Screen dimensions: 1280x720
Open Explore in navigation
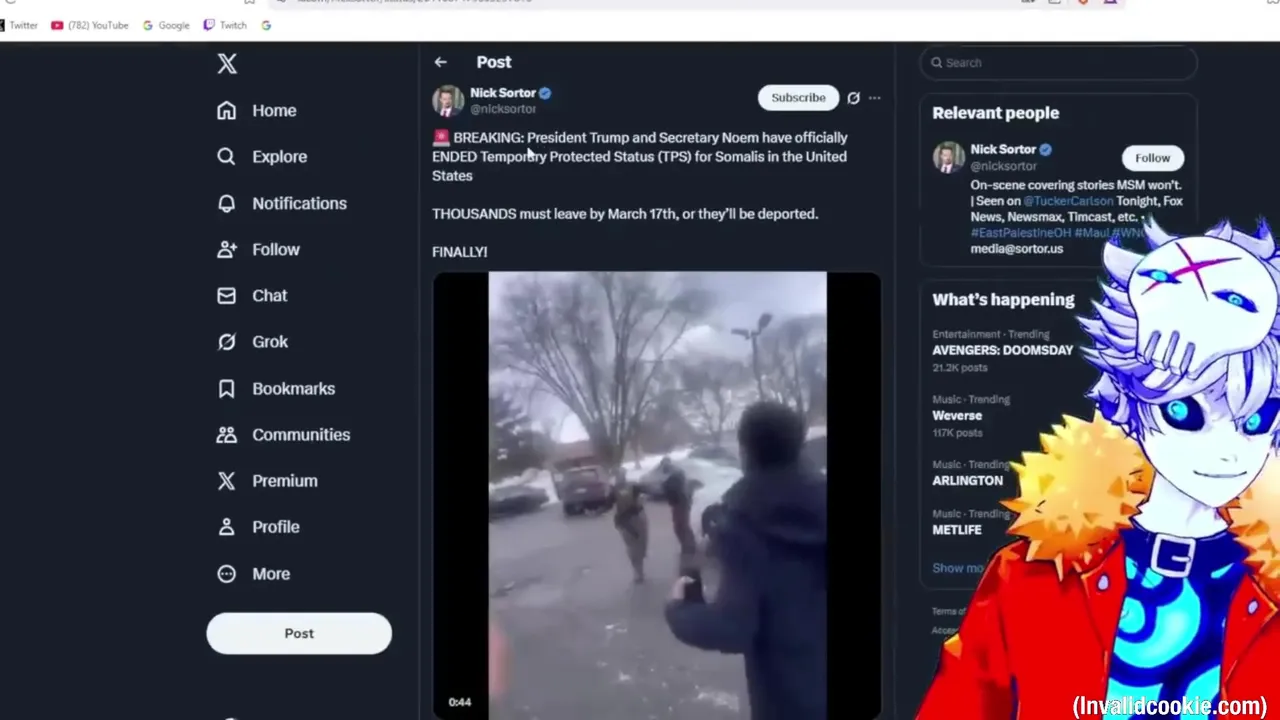coord(262,157)
